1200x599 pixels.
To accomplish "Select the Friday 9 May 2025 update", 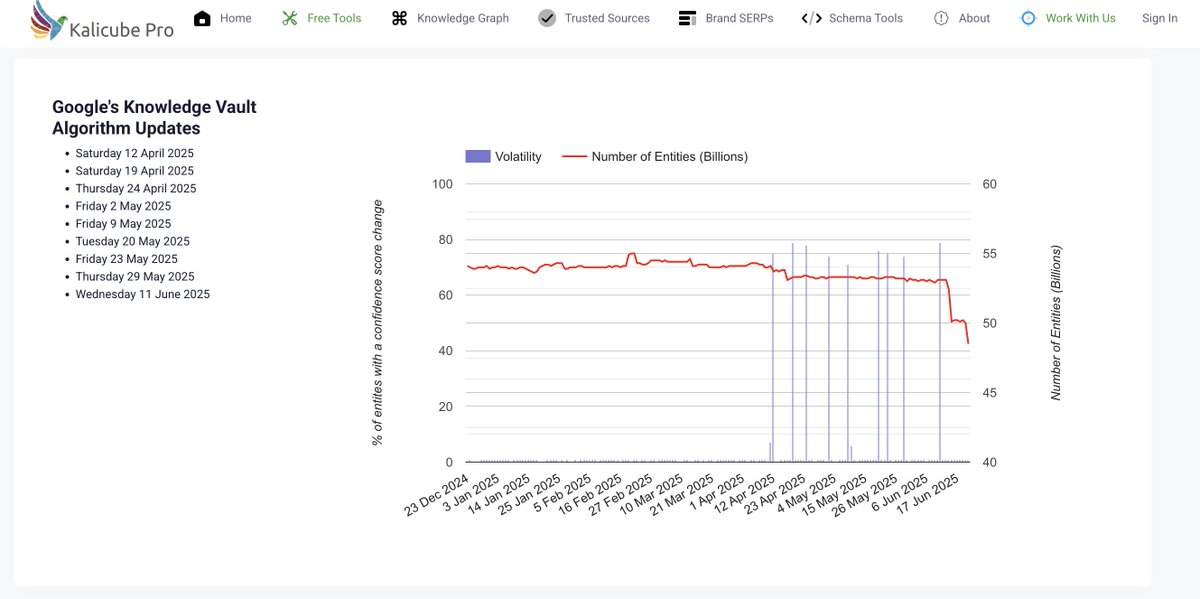I will click(x=123, y=223).
